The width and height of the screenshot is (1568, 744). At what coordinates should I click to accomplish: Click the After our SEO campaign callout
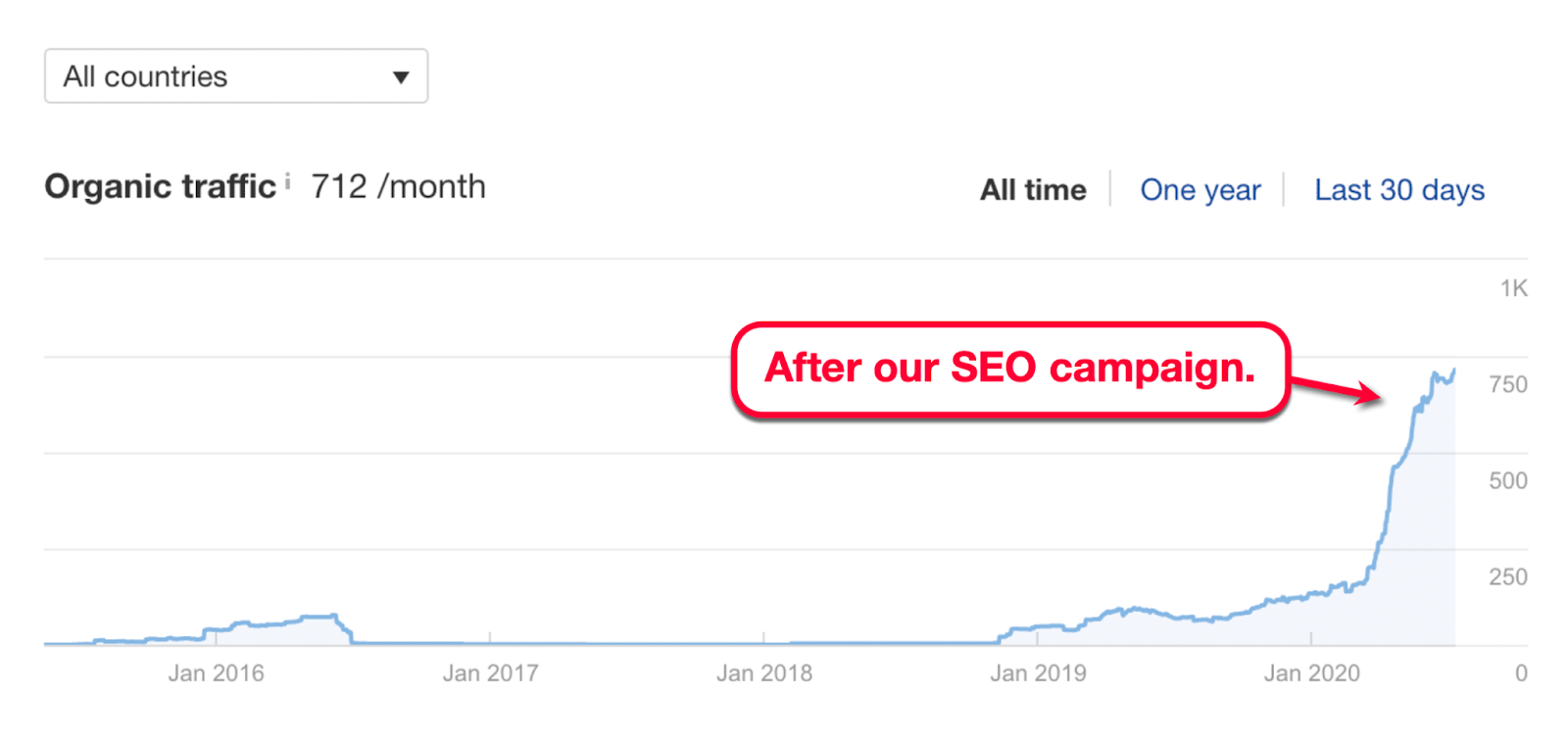click(1009, 370)
